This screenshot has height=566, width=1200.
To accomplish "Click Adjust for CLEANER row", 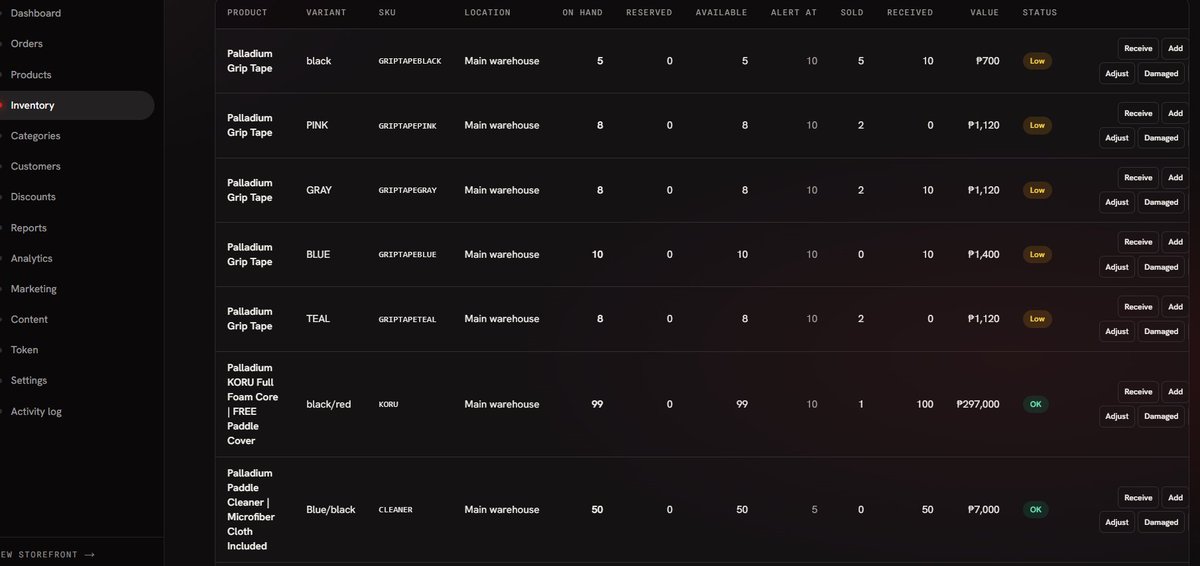I will [x=1117, y=522].
